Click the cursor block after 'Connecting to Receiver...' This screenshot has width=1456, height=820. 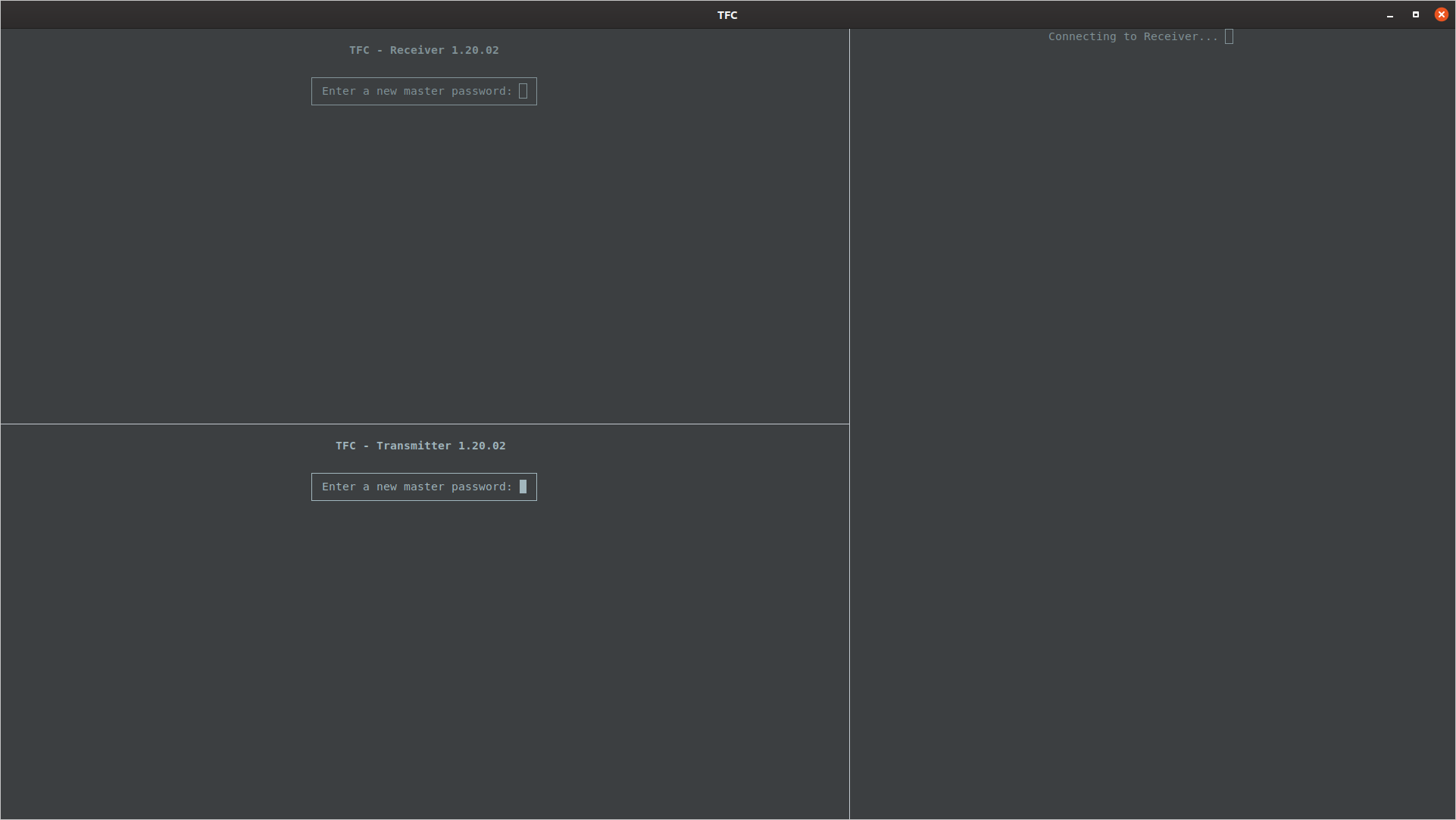tap(1229, 36)
